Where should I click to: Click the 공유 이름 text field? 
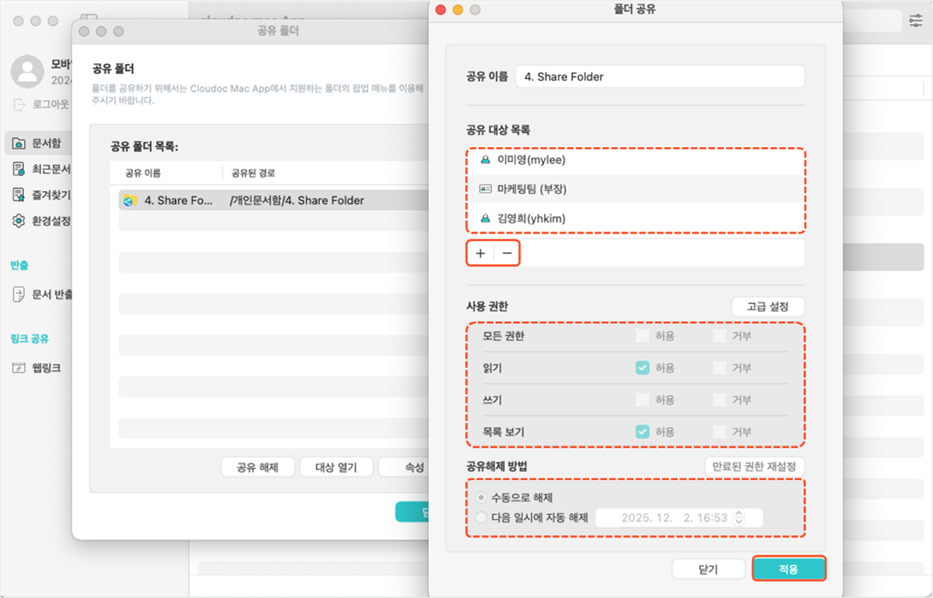click(x=659, y=77)
